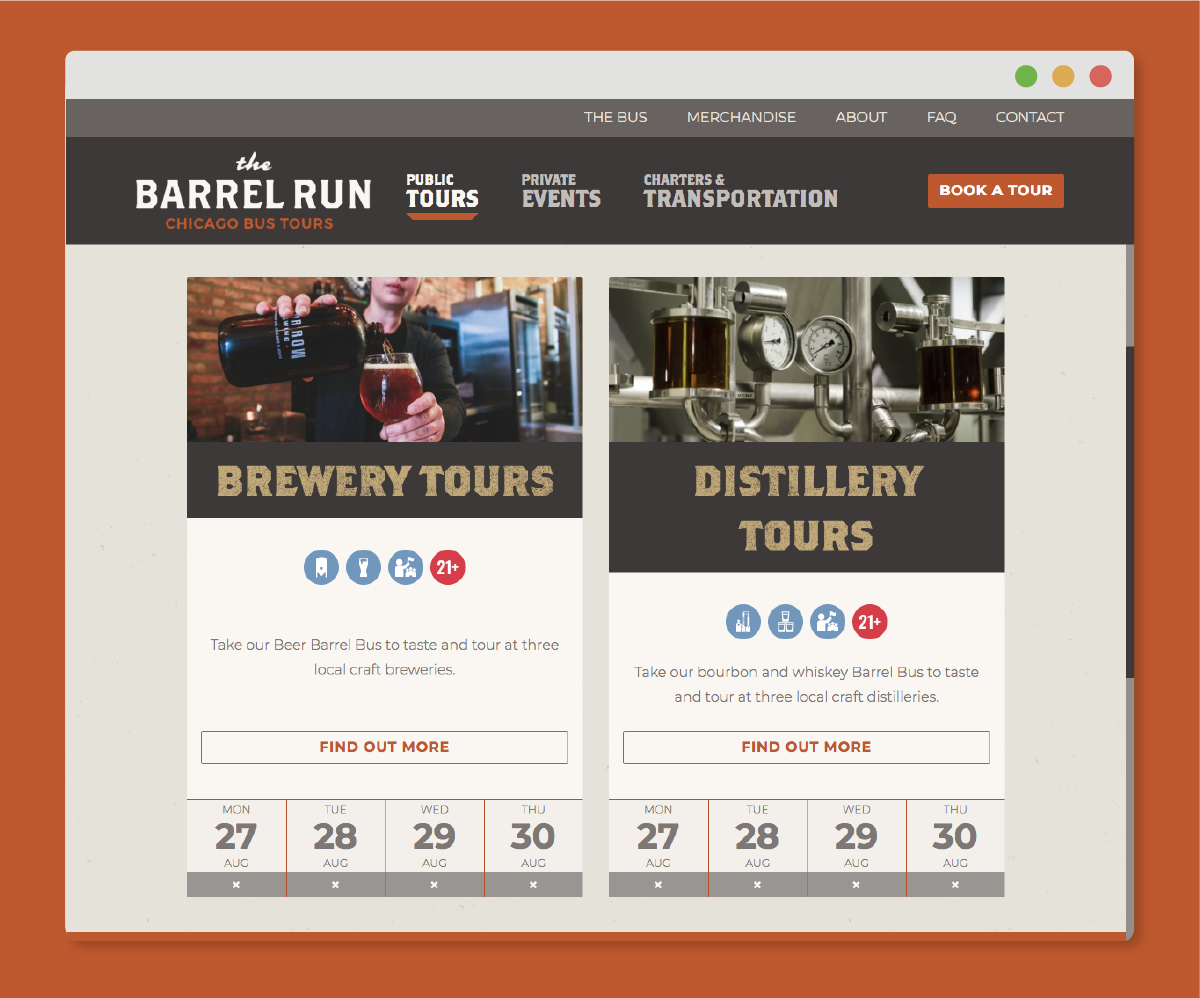Screen dimensions: 1200x998
Task: Click the brewery tank icon under Brewery Tours
Action: tap(321, 567)
